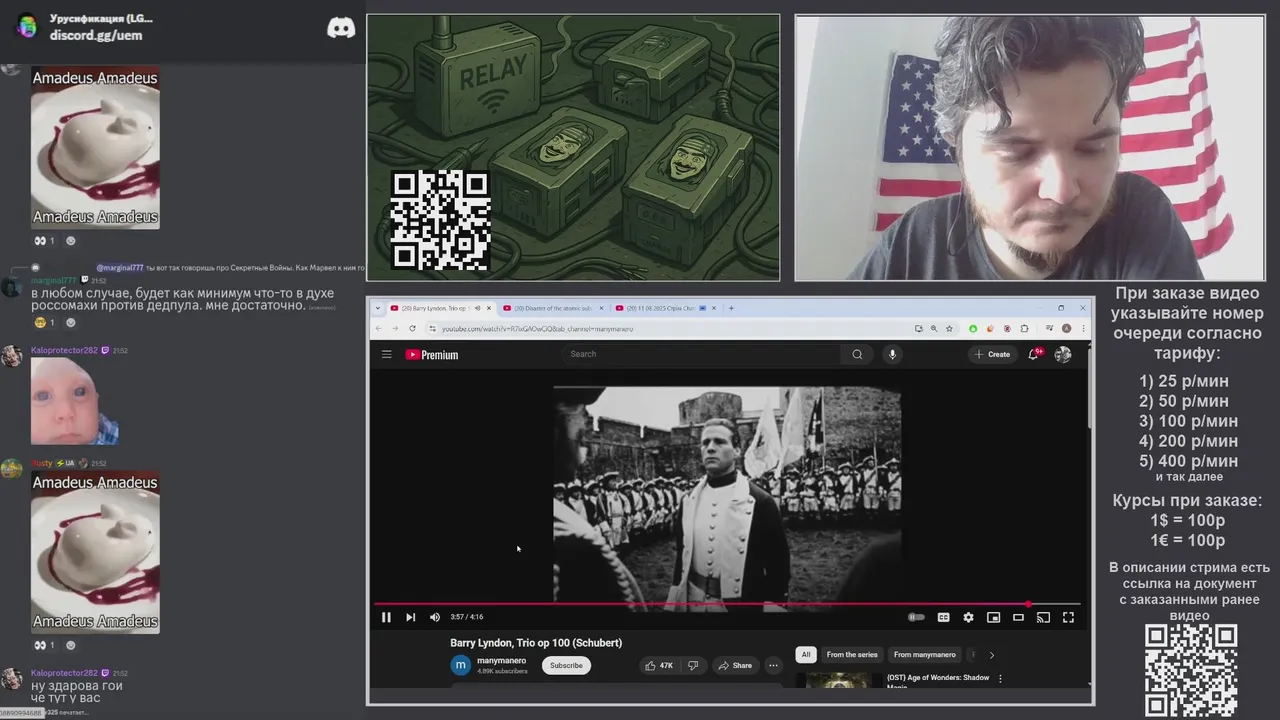The height and width of the screenshot is (720, 1280).
Task: Open the YouTube Create menu
Action: point(992,354)
